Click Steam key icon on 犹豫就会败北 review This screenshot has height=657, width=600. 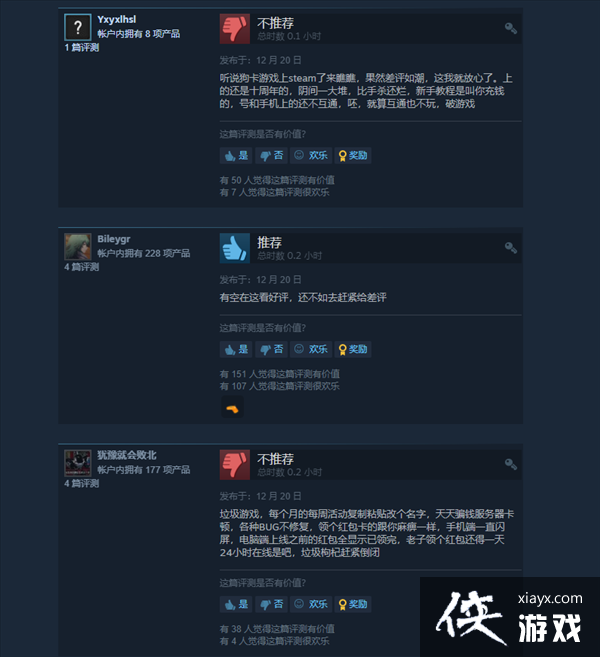pyautogui.click(x=510, y=464)
